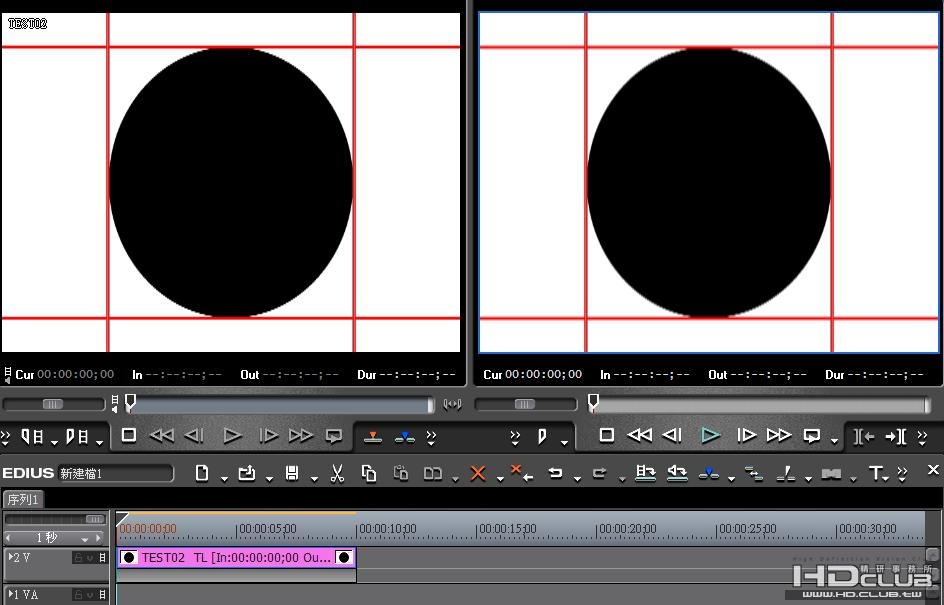
Task: Toggle lock on the 2 V track
Action: 78,558
